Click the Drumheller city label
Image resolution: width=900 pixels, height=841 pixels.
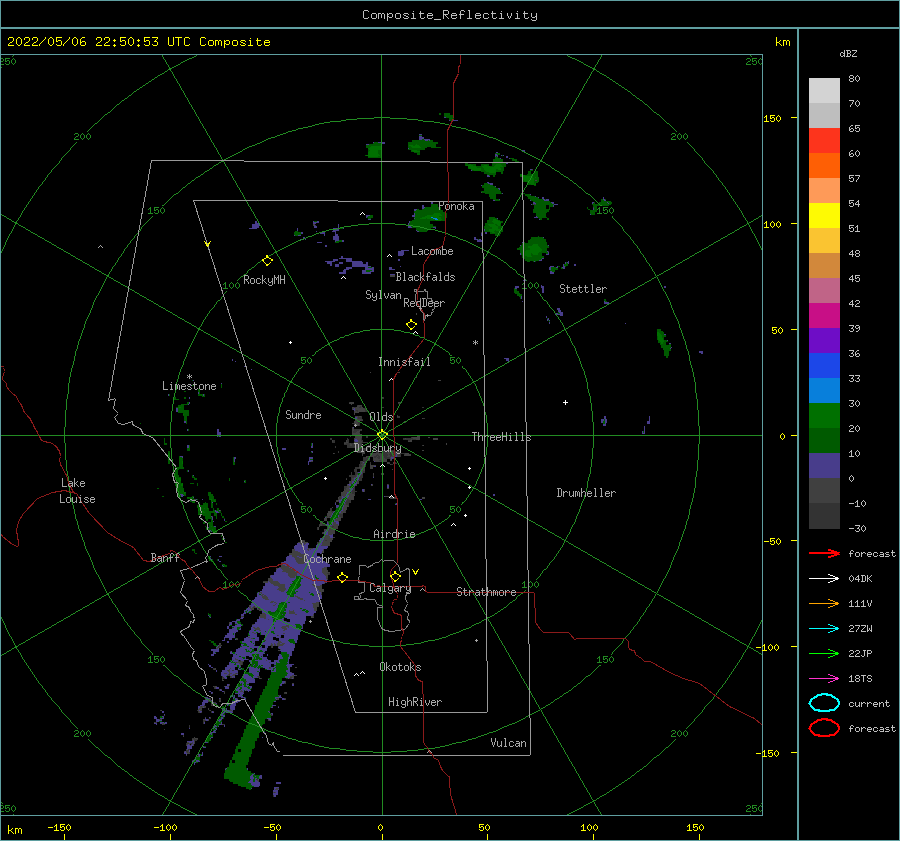point(586,493)
